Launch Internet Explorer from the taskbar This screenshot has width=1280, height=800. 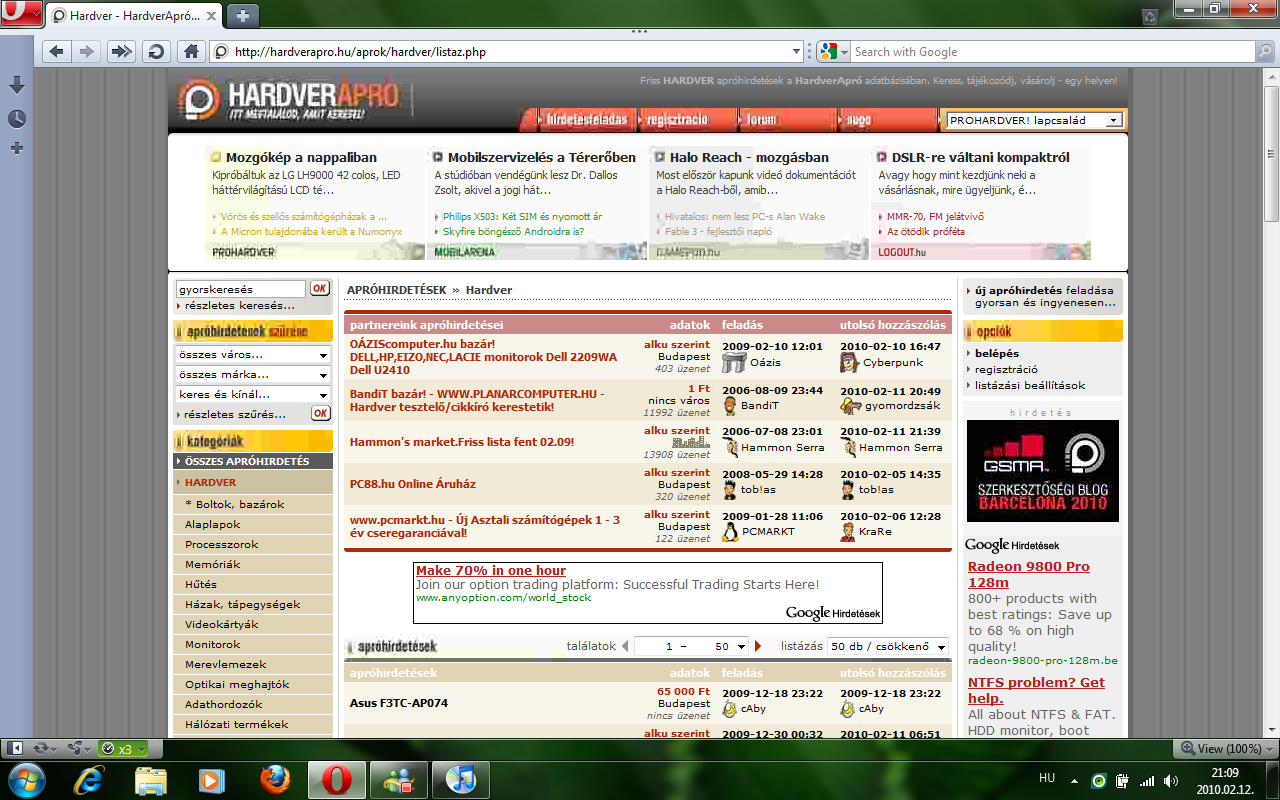[91, 779]
